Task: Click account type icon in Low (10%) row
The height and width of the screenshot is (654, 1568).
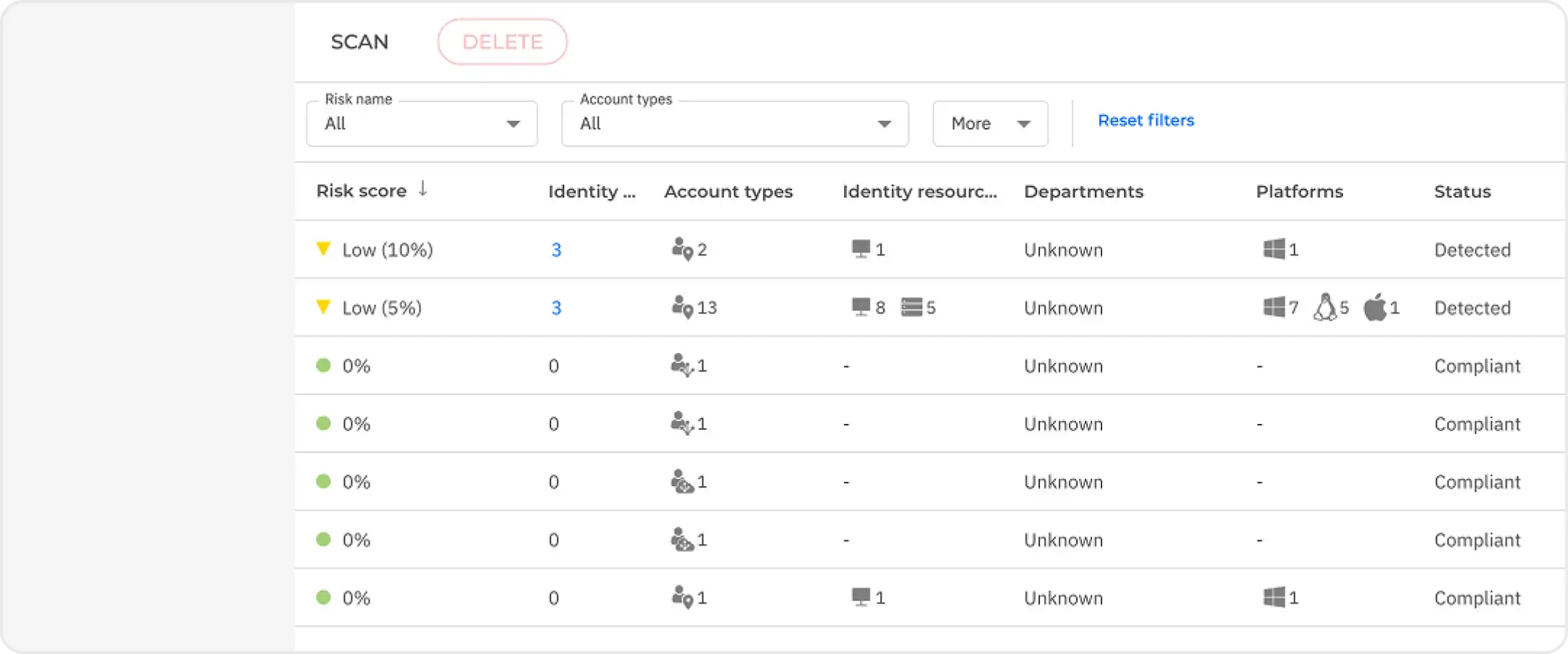Action: coord(682,249)
